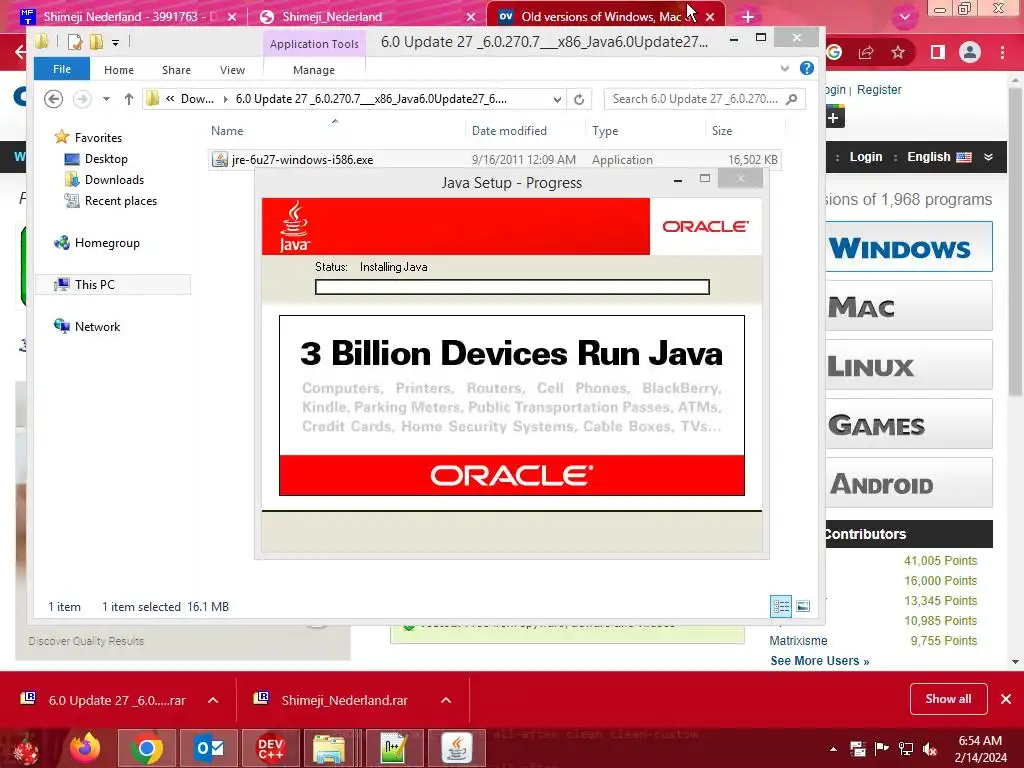This screenshot has height=768, width=1024.
Task: Switch to details view in Explorer
Action: (x=781, y=606)
